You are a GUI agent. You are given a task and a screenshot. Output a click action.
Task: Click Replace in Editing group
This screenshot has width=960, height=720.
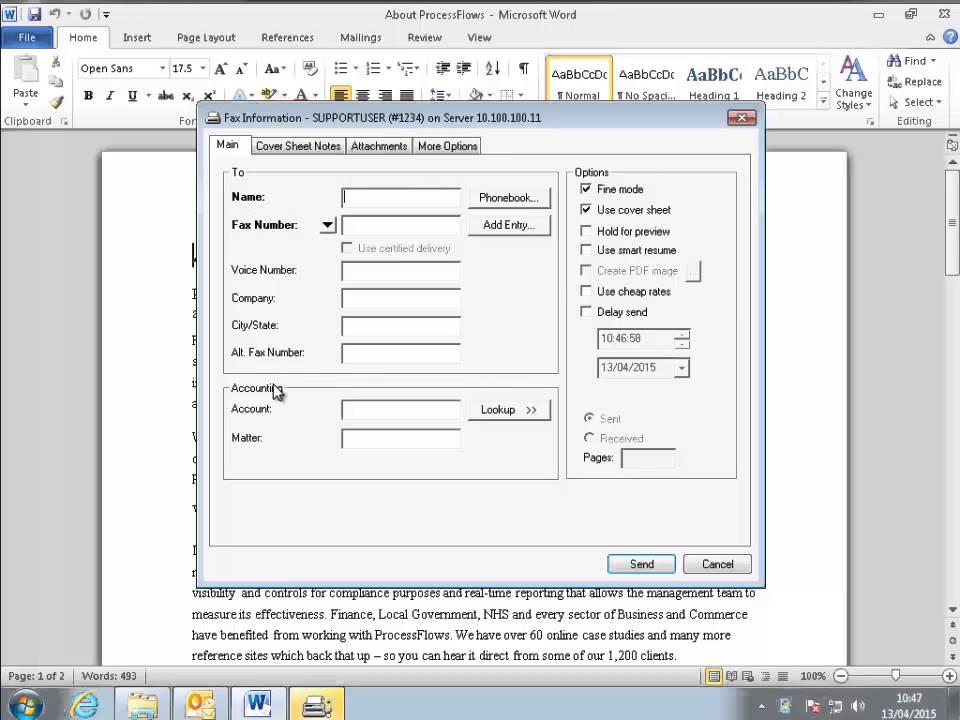(x=915, y=81)
